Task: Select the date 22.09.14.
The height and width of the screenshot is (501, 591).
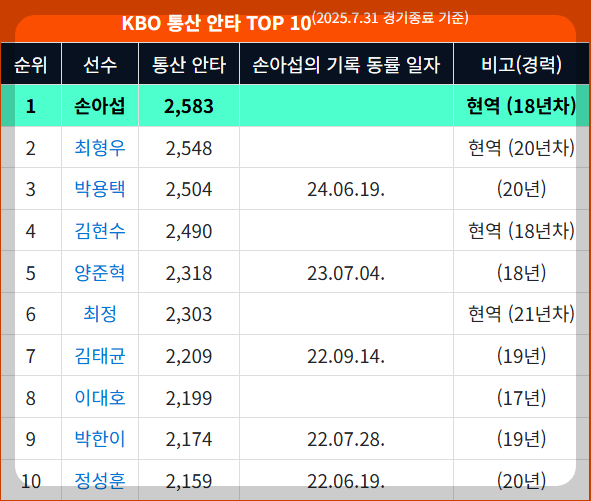Action: tap(346, 357)
